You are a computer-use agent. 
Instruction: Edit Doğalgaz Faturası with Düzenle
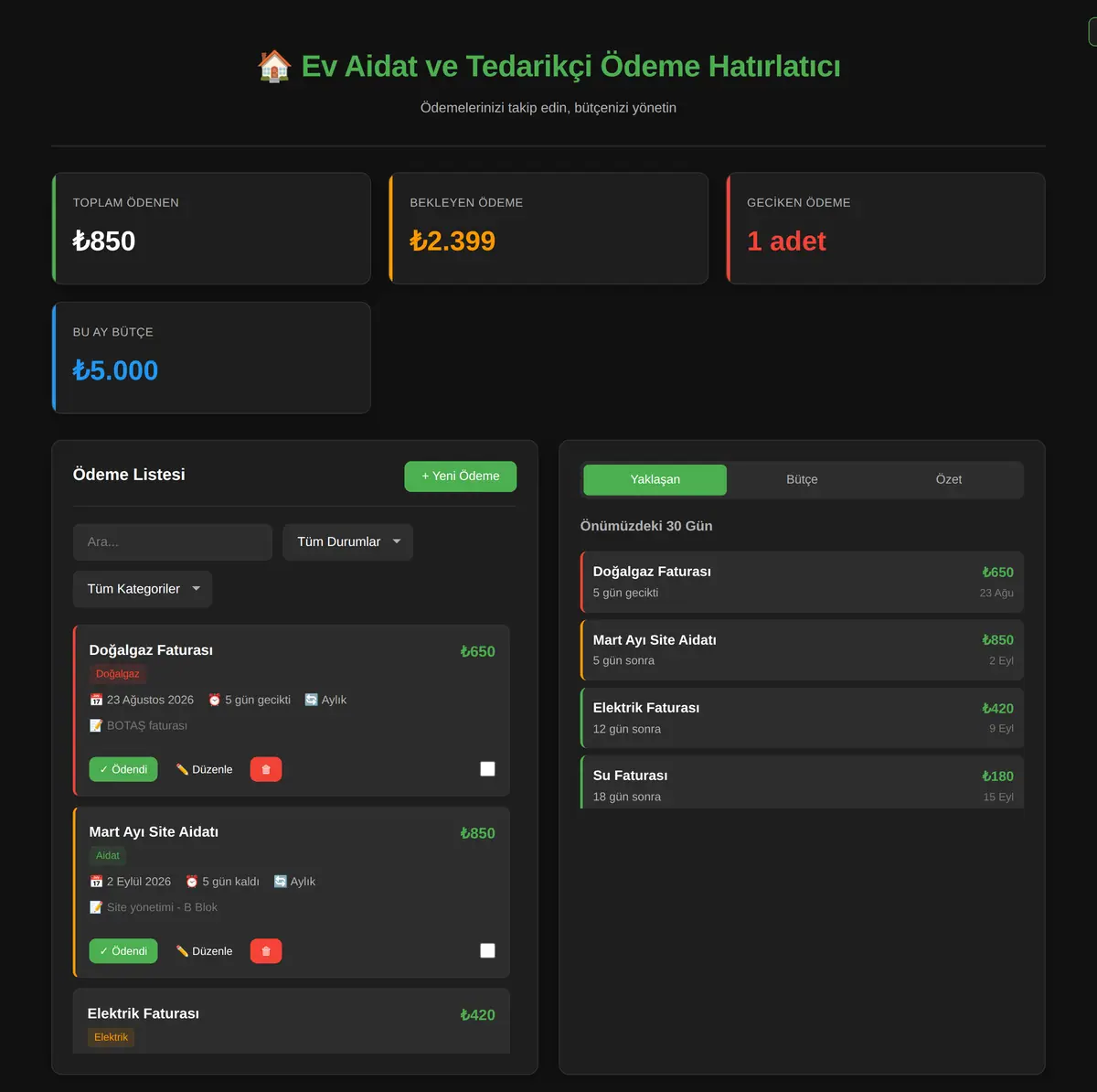(x=204, y=769)
